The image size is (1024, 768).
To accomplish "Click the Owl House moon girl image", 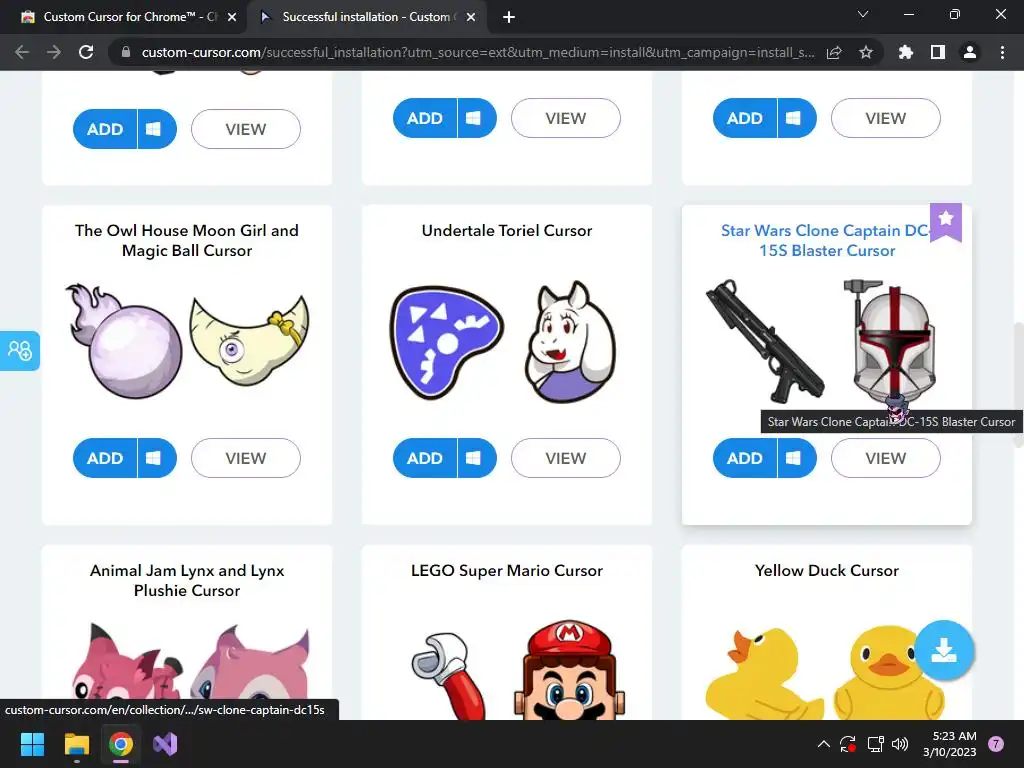I will [x=249, y=340].
